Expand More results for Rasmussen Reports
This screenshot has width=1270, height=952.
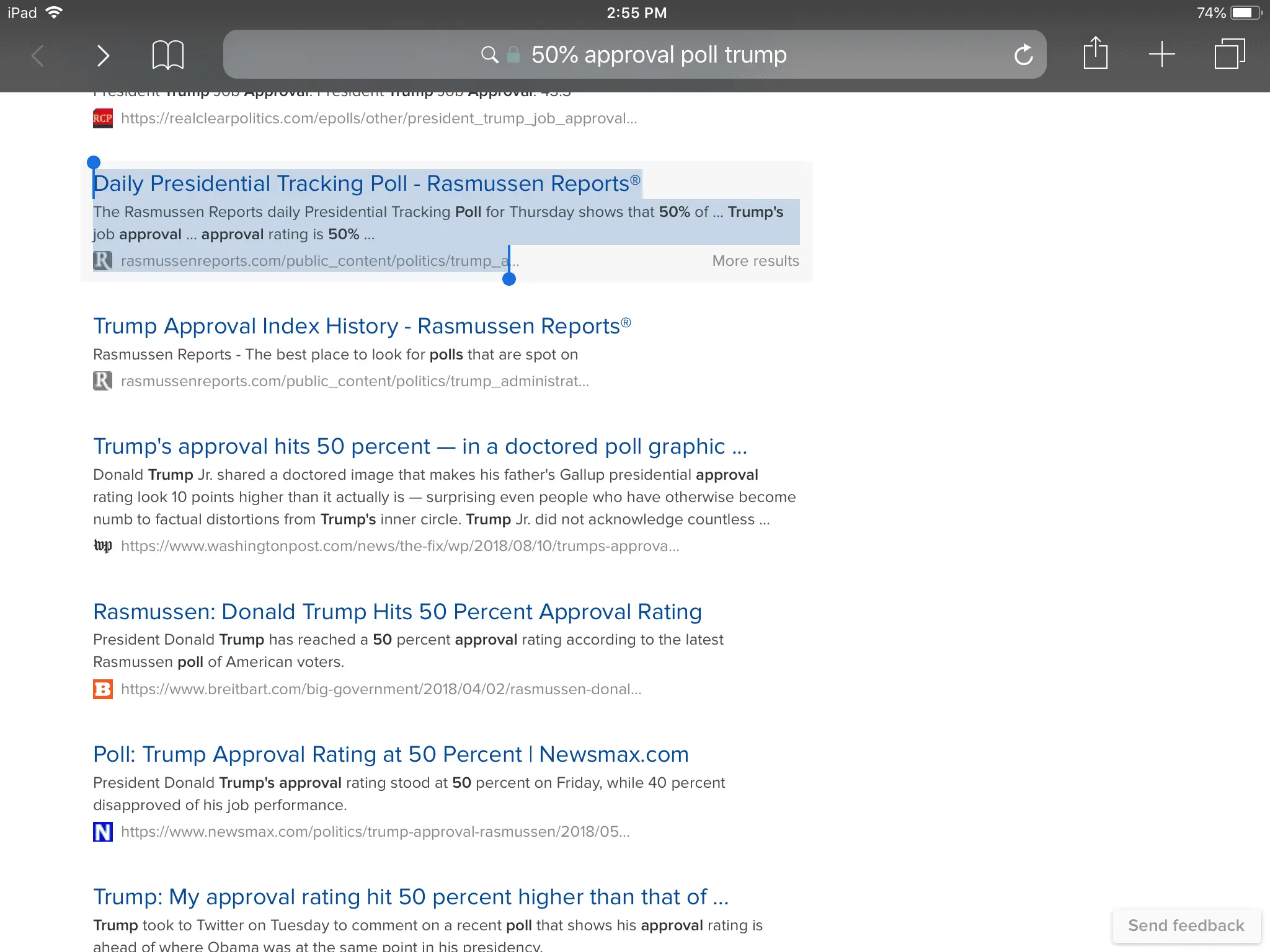[755, 261]
